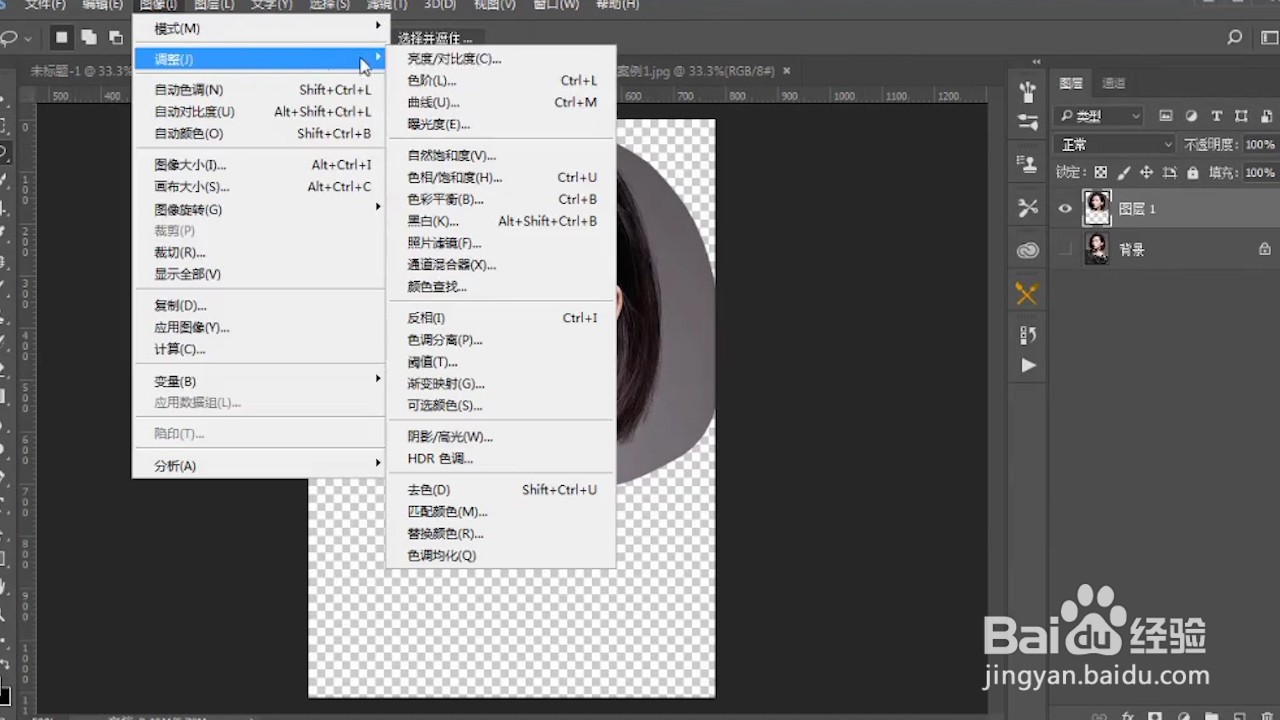Click the lock-all padlock icon in Layers panel
The height and width of the screenshot is (720, 1280).
[1193, 173]
